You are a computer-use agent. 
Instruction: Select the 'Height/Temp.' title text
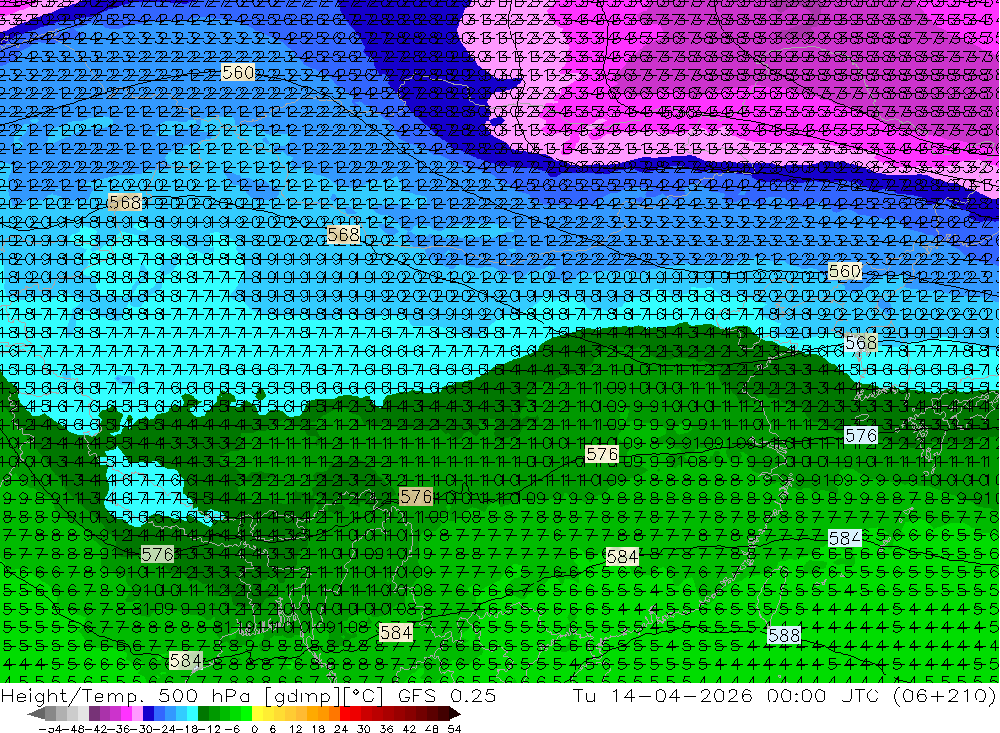pos(71,695)
